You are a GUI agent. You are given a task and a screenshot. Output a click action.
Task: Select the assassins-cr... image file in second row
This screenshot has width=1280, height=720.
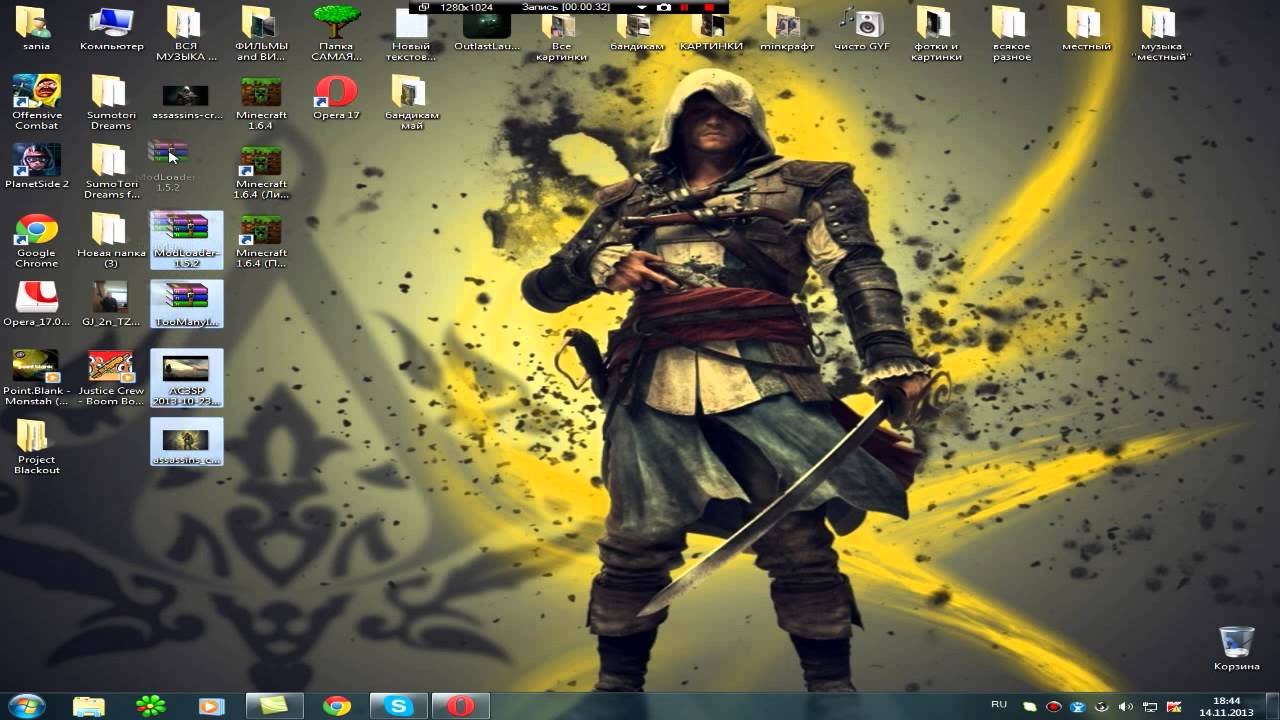point(186,100)
